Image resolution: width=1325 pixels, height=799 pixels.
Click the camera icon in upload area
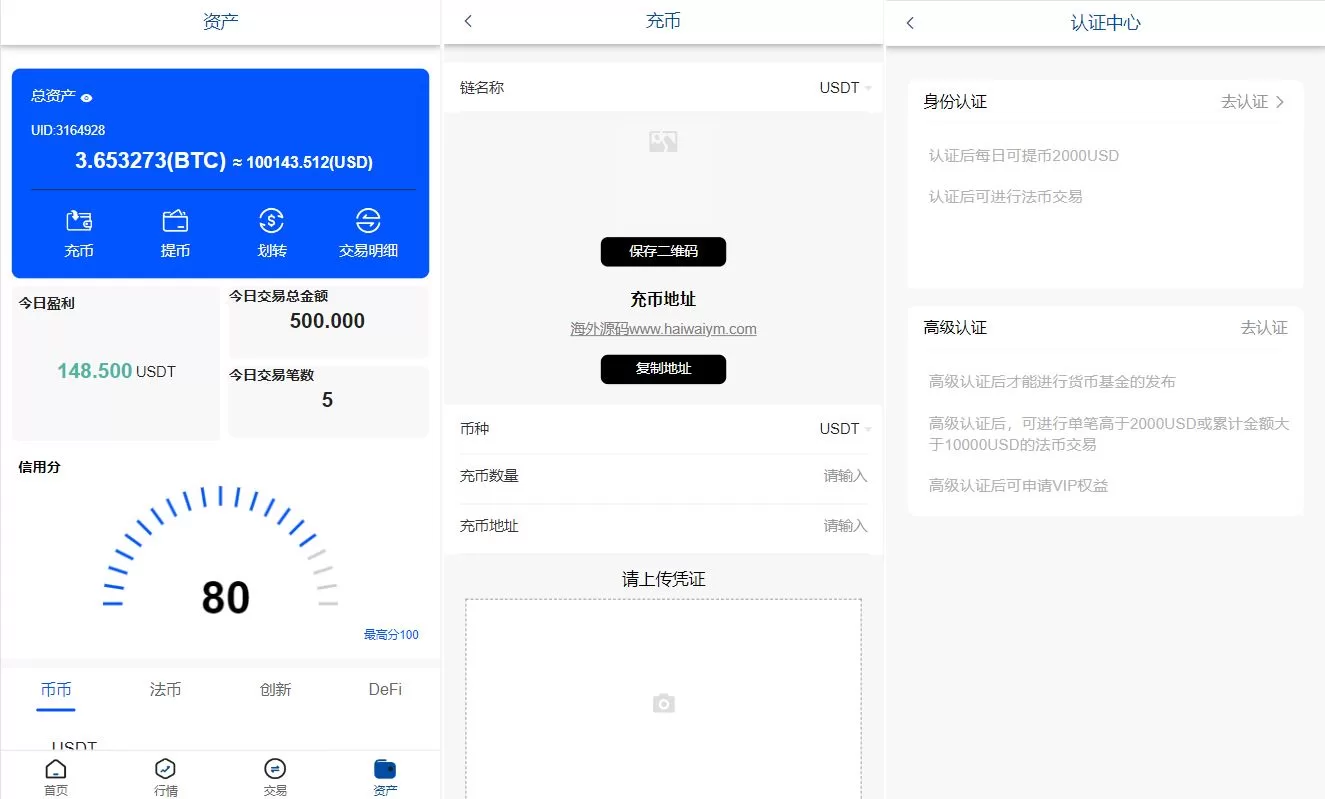[663, 704]
